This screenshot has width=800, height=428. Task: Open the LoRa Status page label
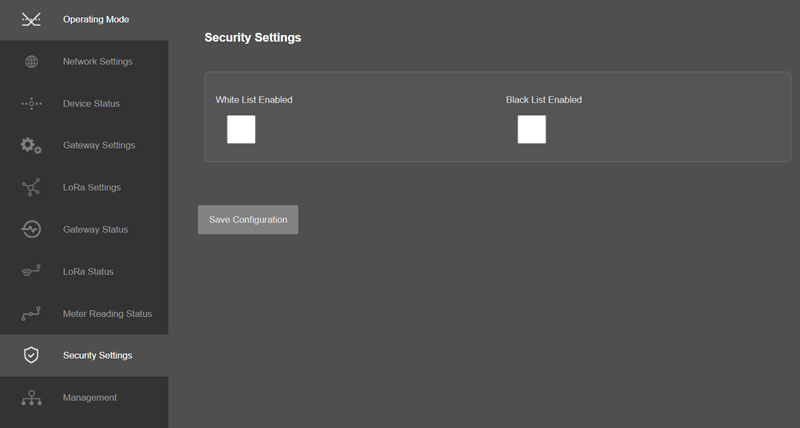point(88,272)
